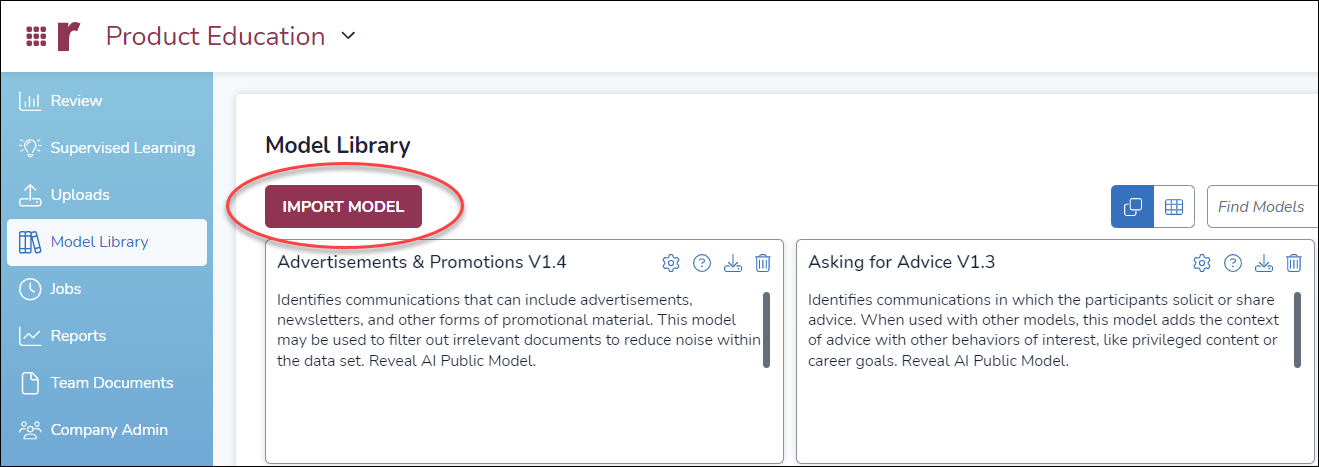Open the Review section in sidebar
Screen dimensions: 1319x467
[x=76, y=101]
